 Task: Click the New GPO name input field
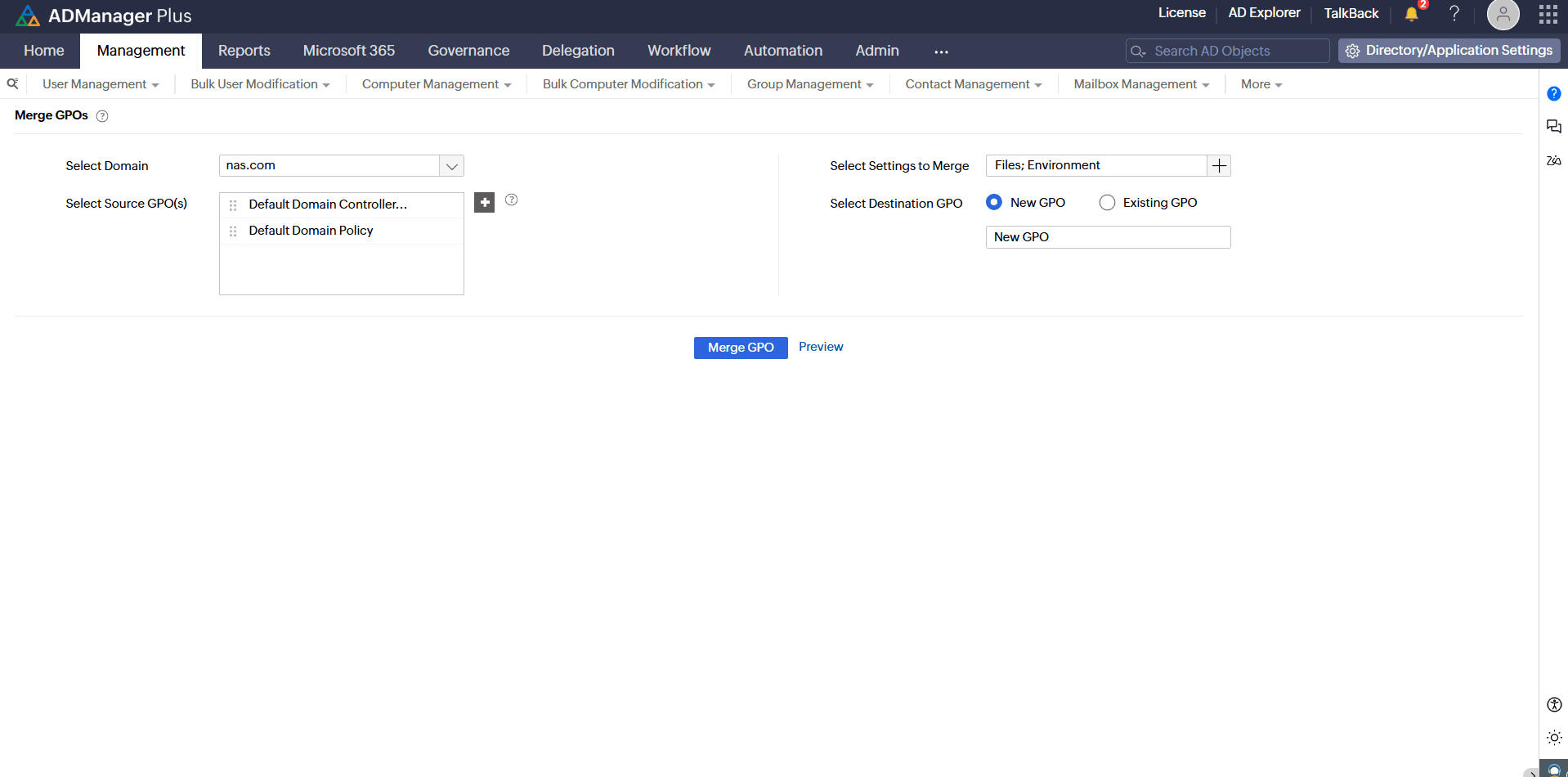[1108, 237]
